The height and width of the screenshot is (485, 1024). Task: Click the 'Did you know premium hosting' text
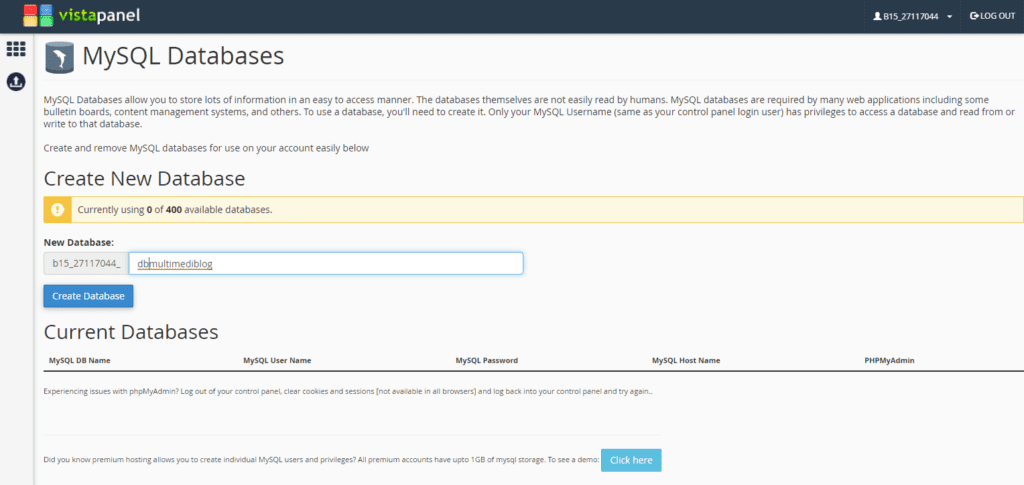click(321, 460)
